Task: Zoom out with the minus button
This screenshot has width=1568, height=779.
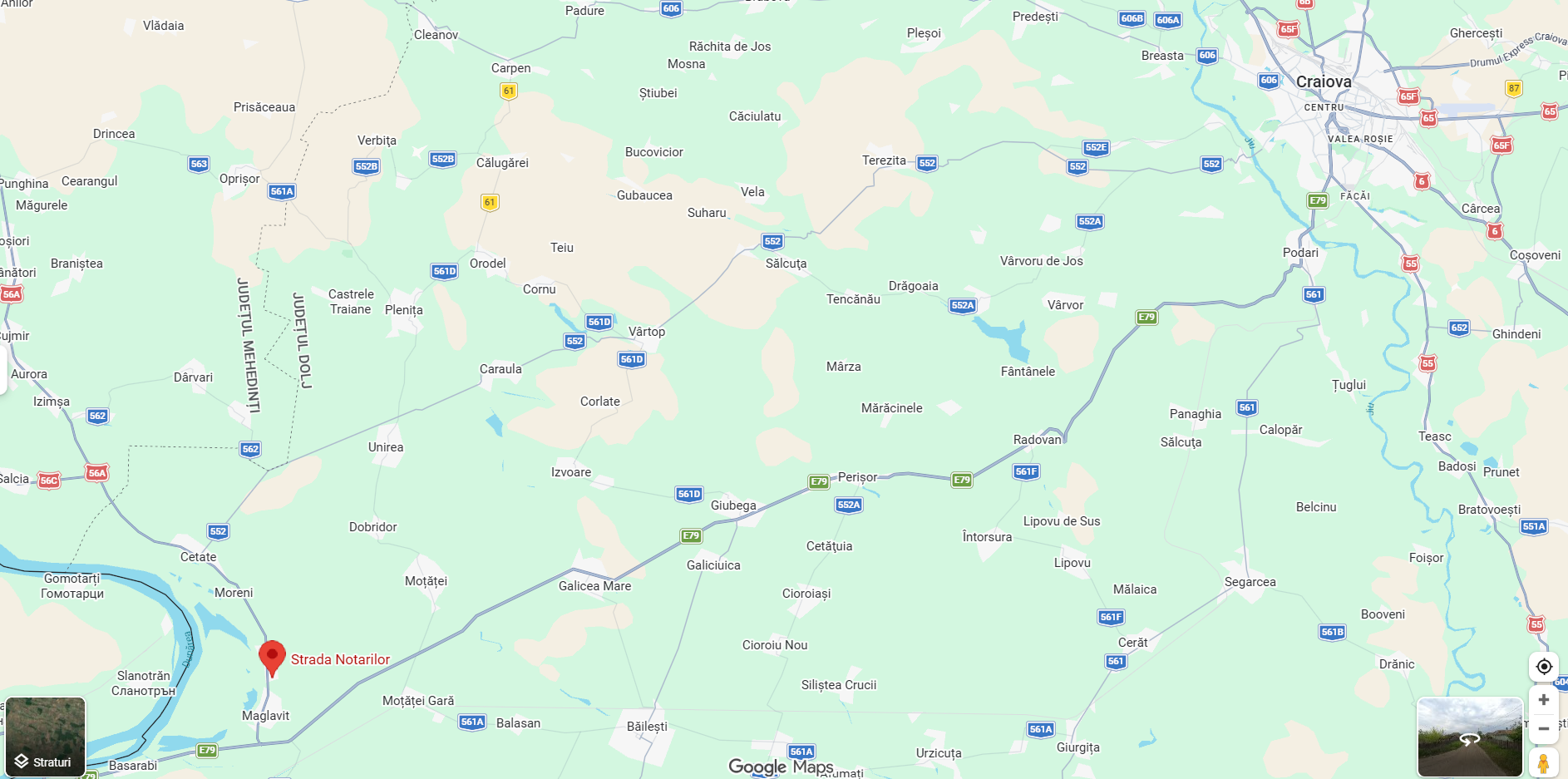Action: click(x=1544, y=729)
